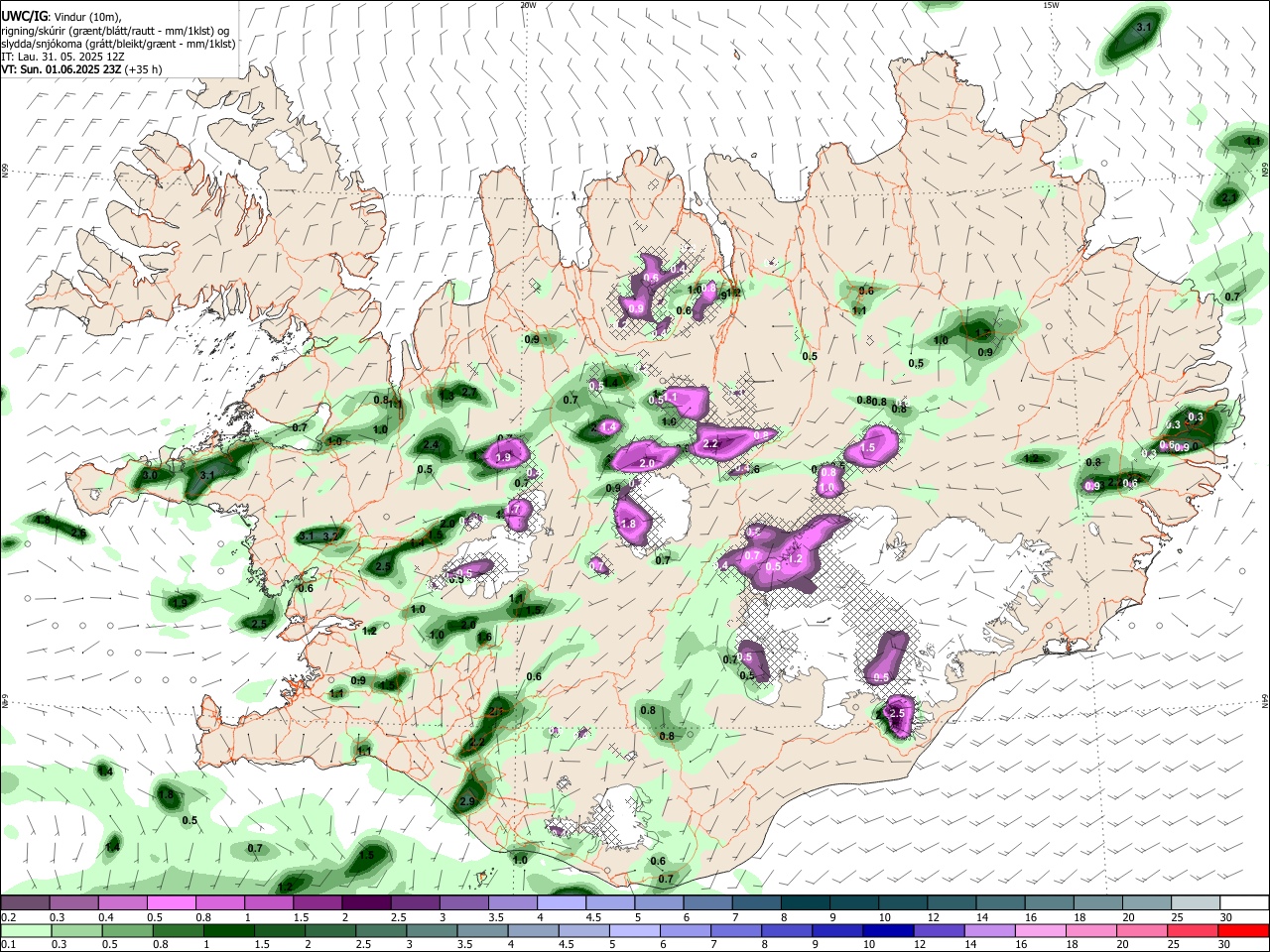
Task: Select the darkest green swatch labeled 1
Action: [228, 930]
